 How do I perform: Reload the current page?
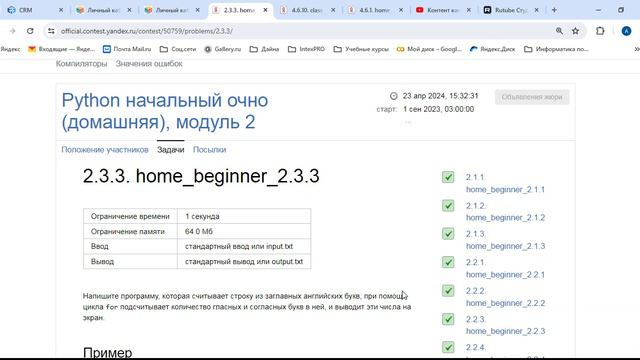coord(30,31)
